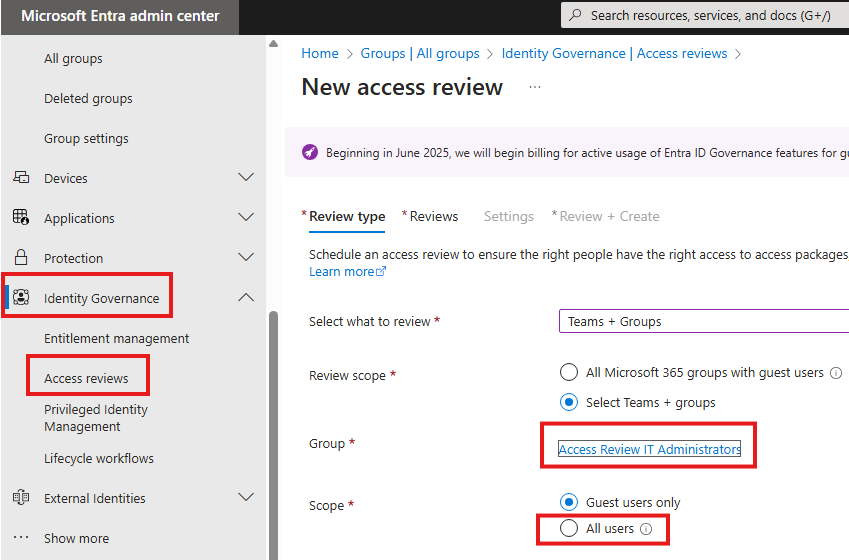Screen dimensions: 849x560
Task: Open Group settings in the sidebar
Action: tap(86, 139)
